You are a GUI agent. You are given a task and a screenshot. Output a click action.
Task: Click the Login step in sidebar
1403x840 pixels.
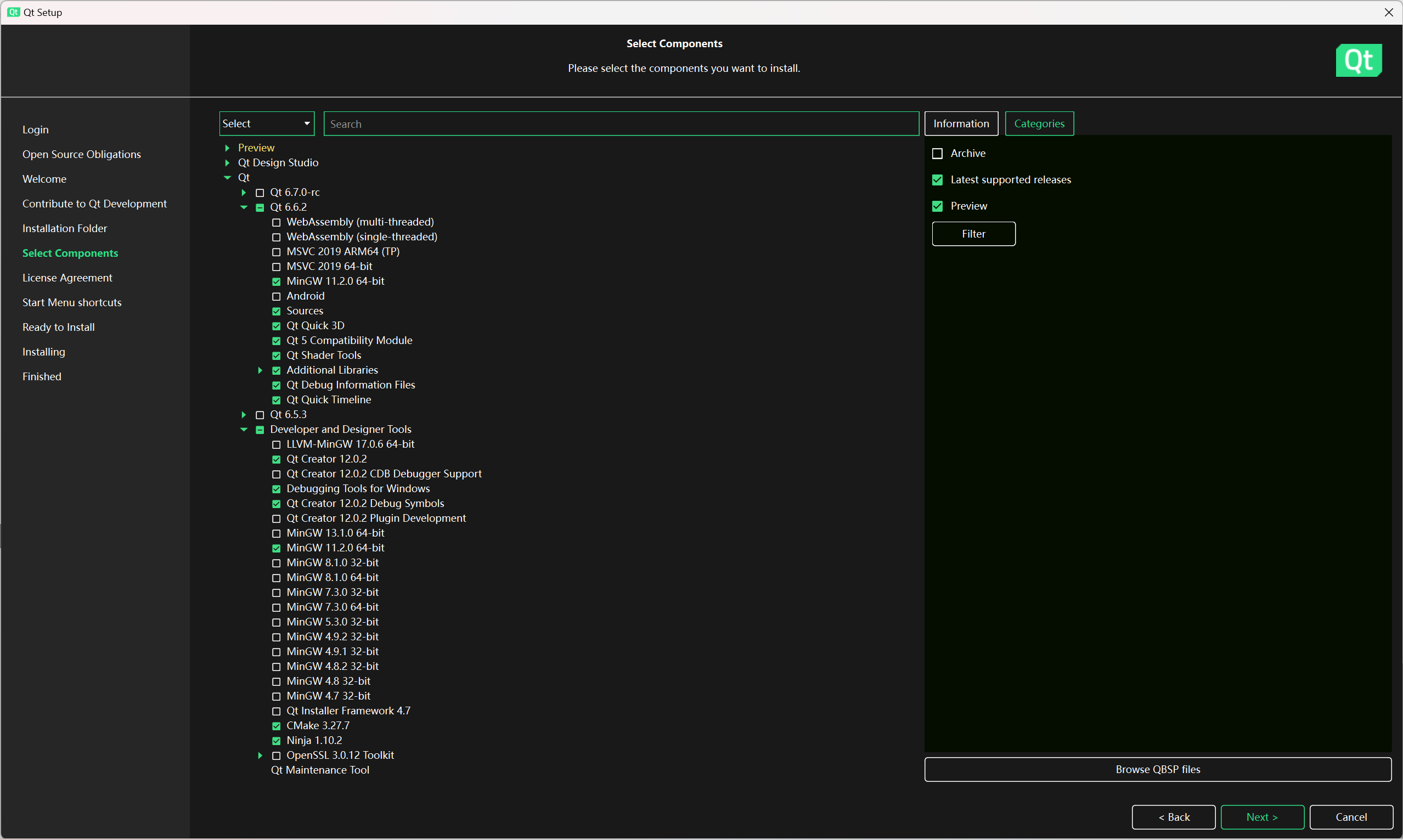tap(36, 129)
